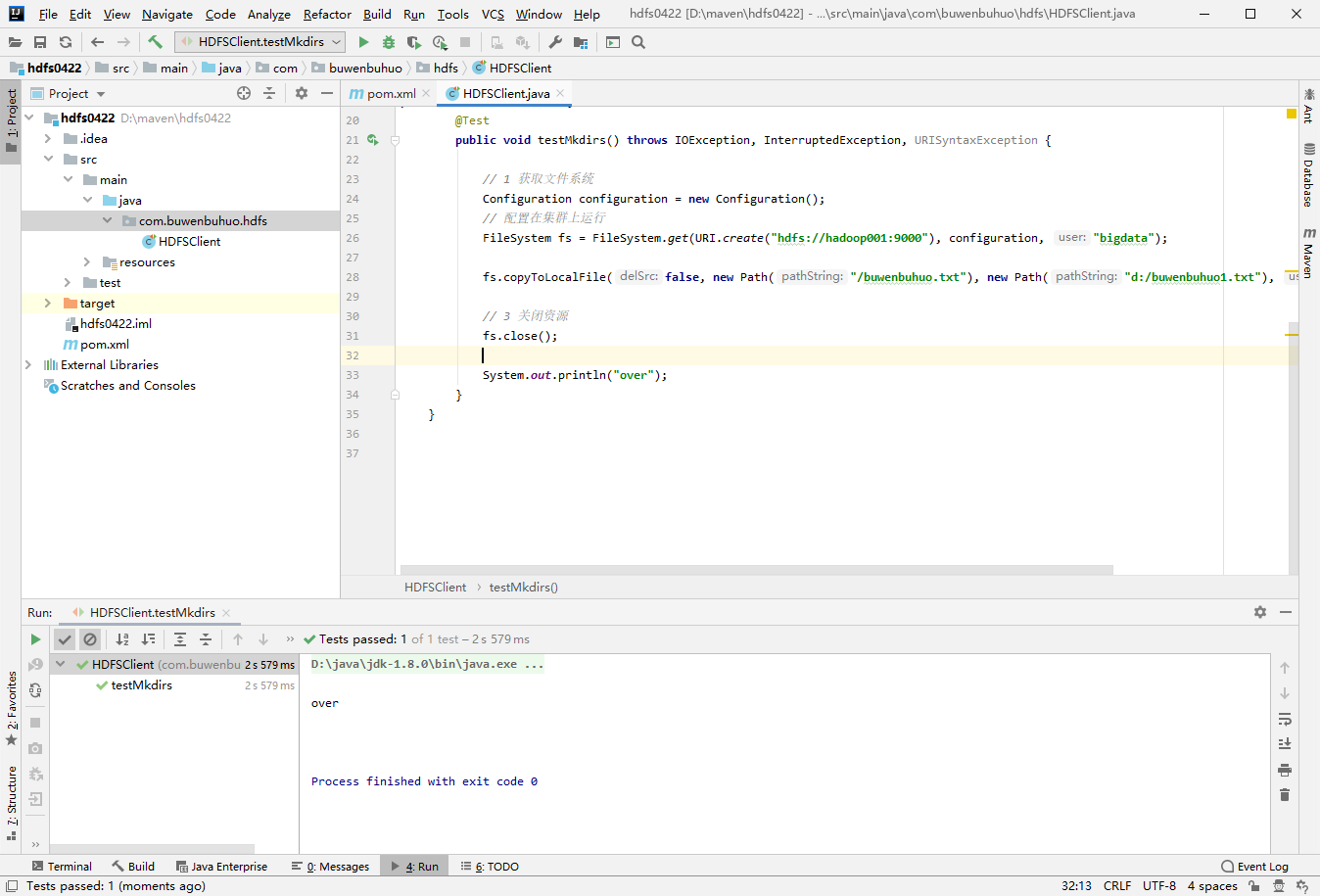Expand the .idea folder
This screenshot has height=896, width=1320.
47,139
